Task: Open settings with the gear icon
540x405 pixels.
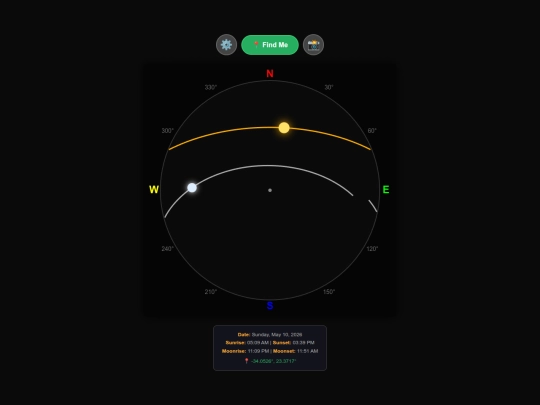Action: 226,45
